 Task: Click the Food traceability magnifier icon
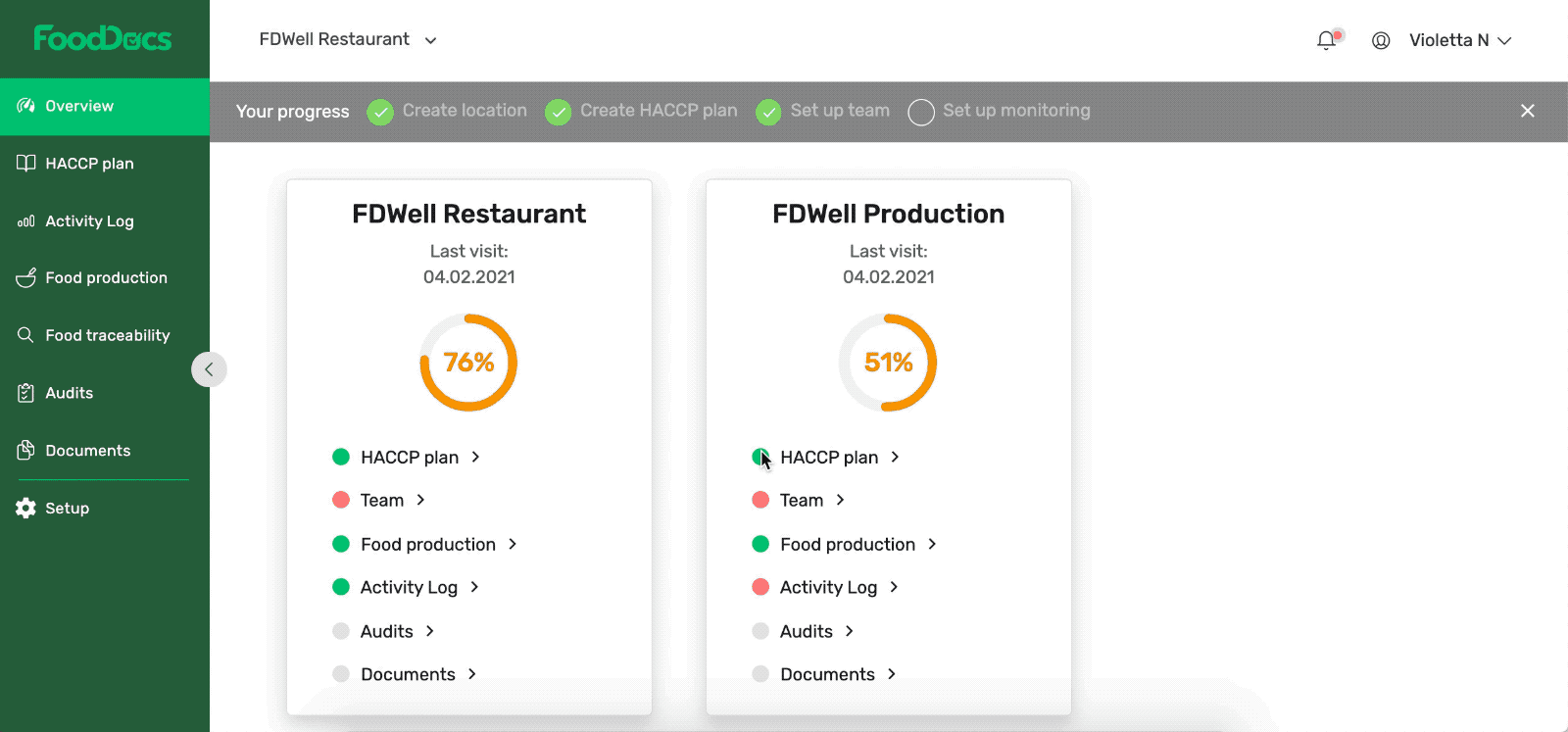coord(26,335)
